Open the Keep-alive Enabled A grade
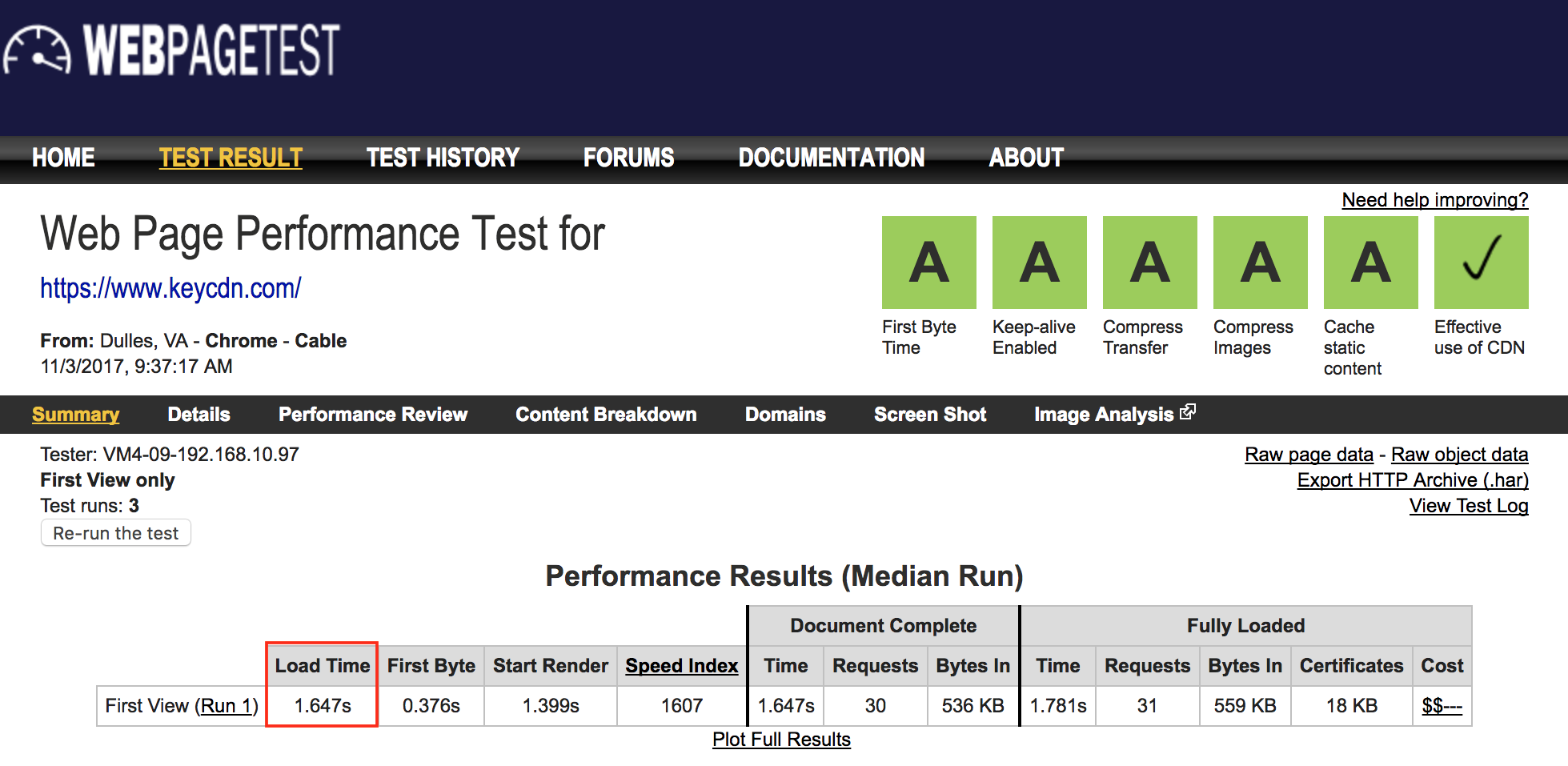This screenshot has height=766, width=1568. [1039, 263]
